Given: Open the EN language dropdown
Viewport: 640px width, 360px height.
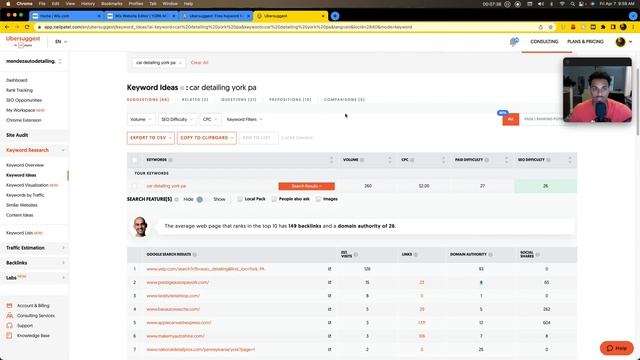Looking at the screenshot, I should [61, 42].
